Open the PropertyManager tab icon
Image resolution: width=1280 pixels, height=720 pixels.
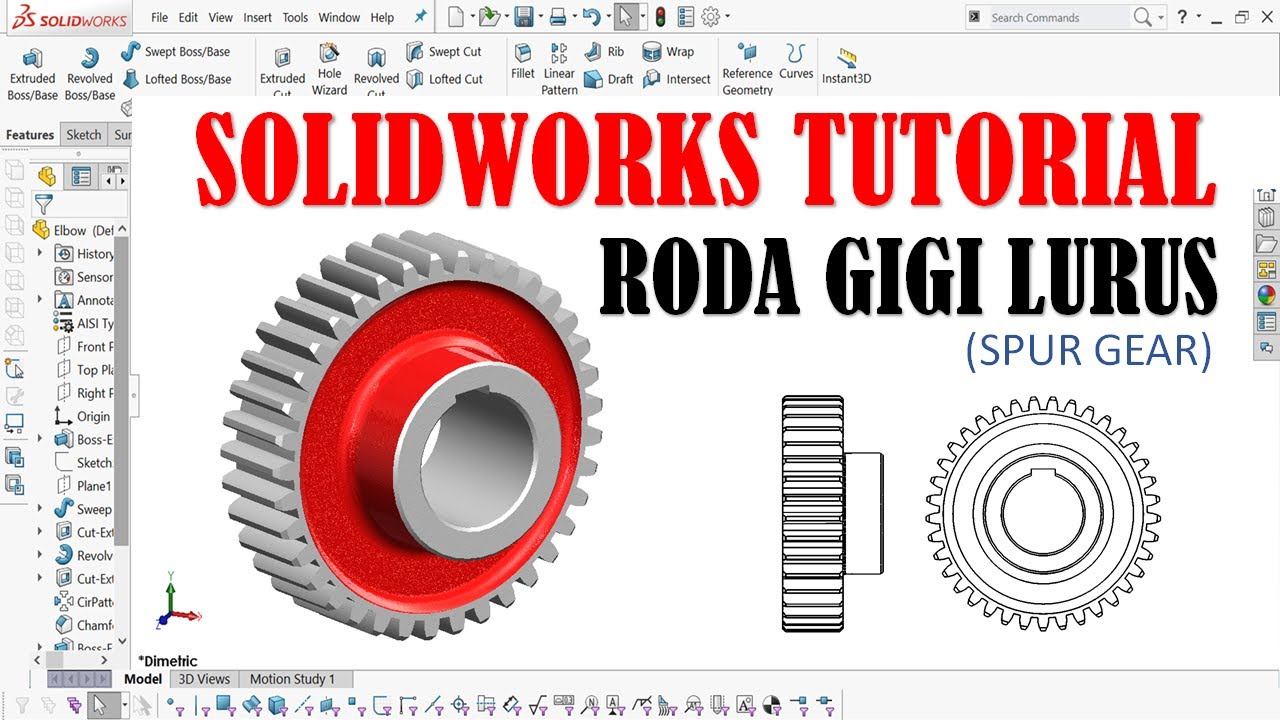click(81, 177)
